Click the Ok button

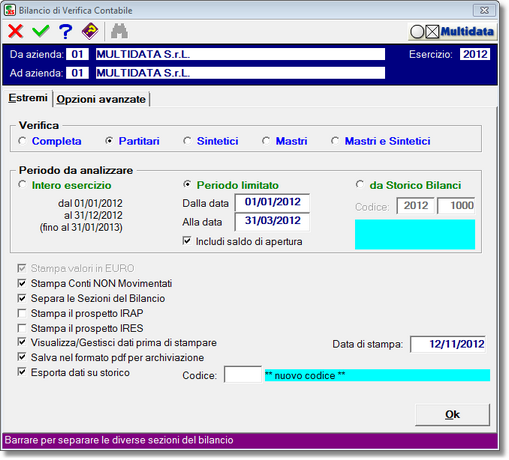452,414
